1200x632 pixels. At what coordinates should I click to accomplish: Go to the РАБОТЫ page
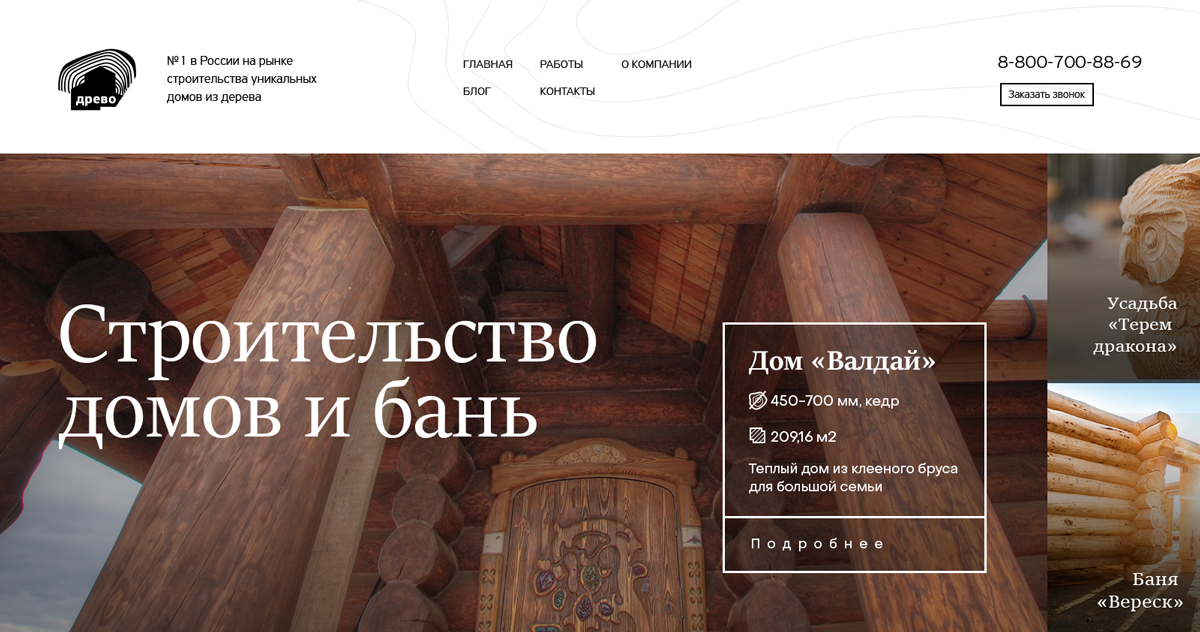pos(561,65)
